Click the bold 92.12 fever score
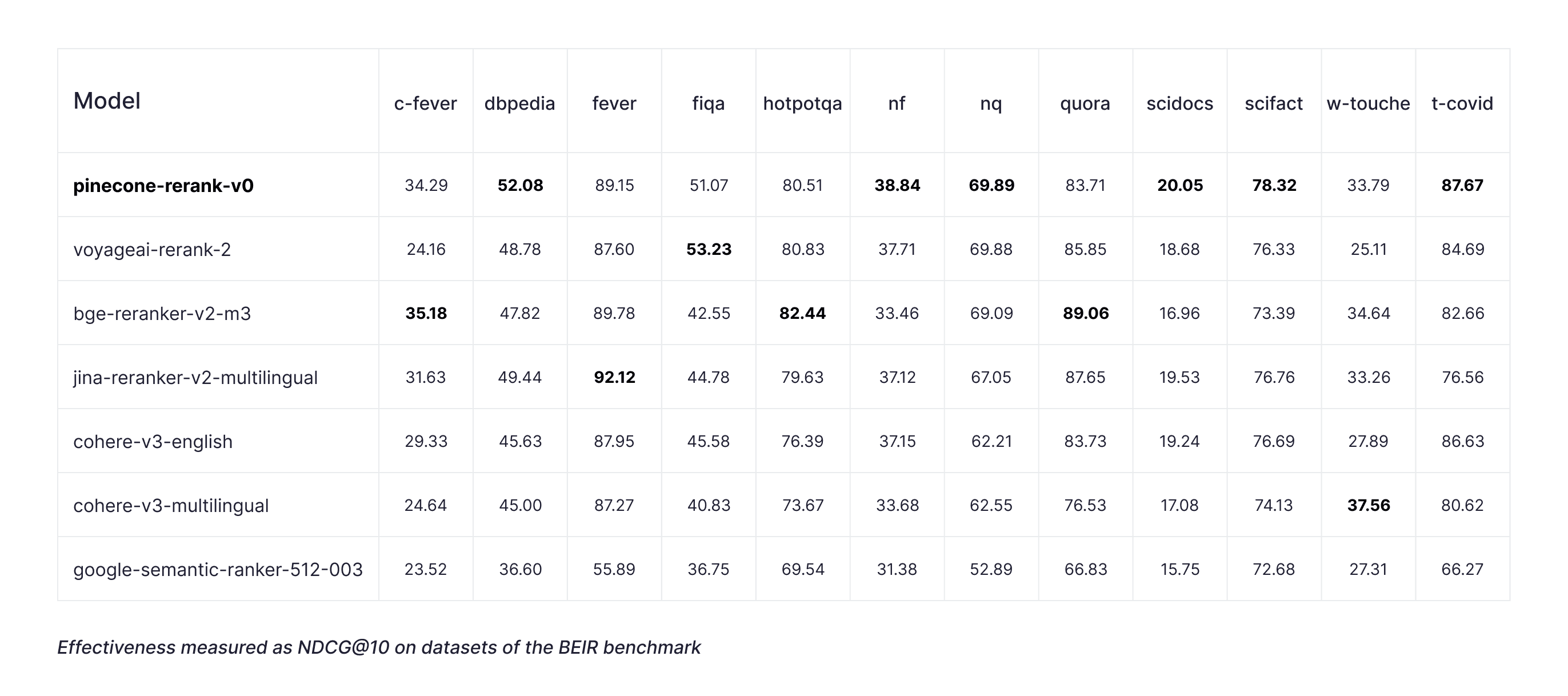This screenshot has width=1568, height=696. pos(614,378)
